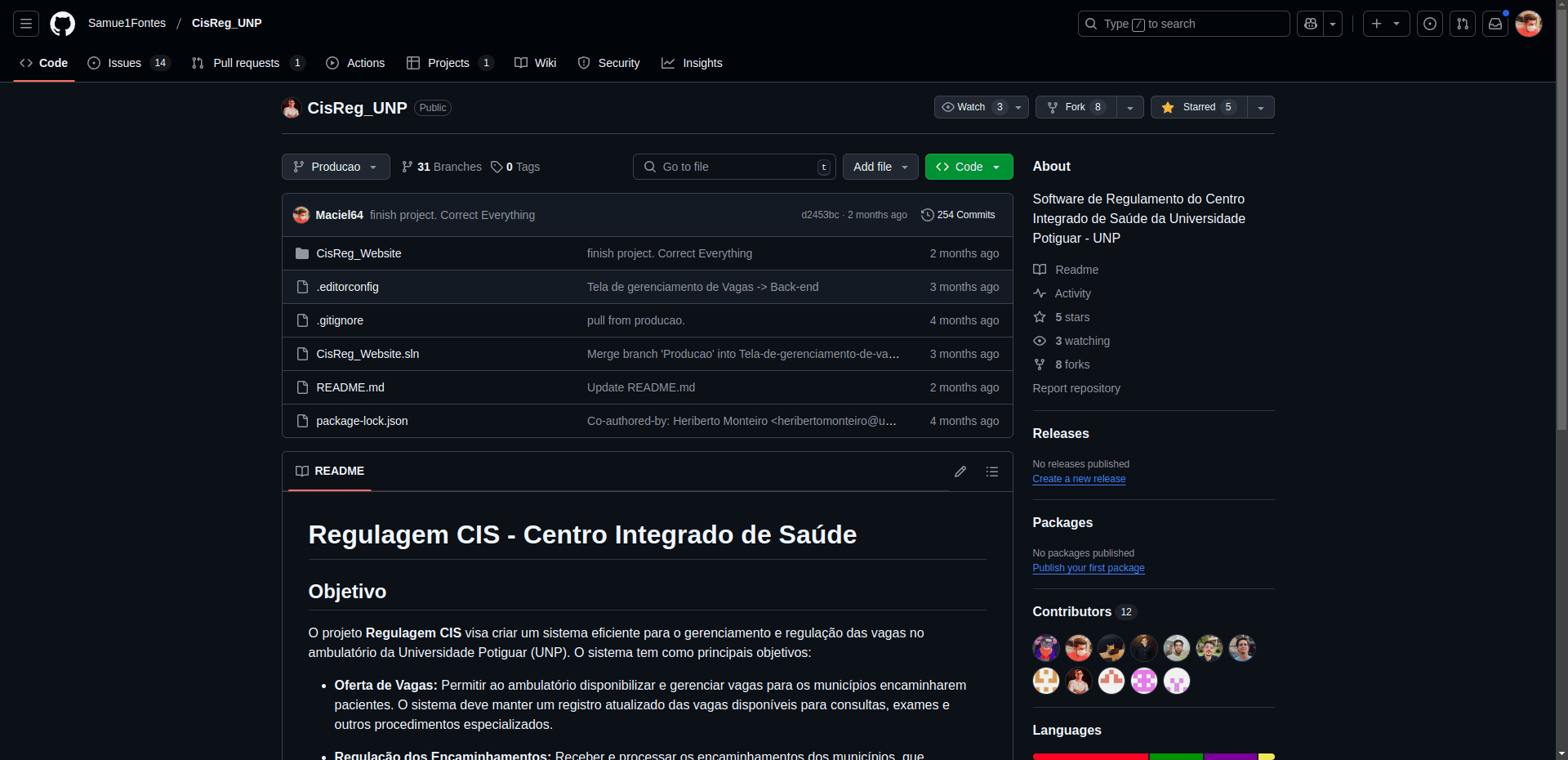Click the book icon beside Readme in About
1568x760 pixels.
[x=1040, y=270]
